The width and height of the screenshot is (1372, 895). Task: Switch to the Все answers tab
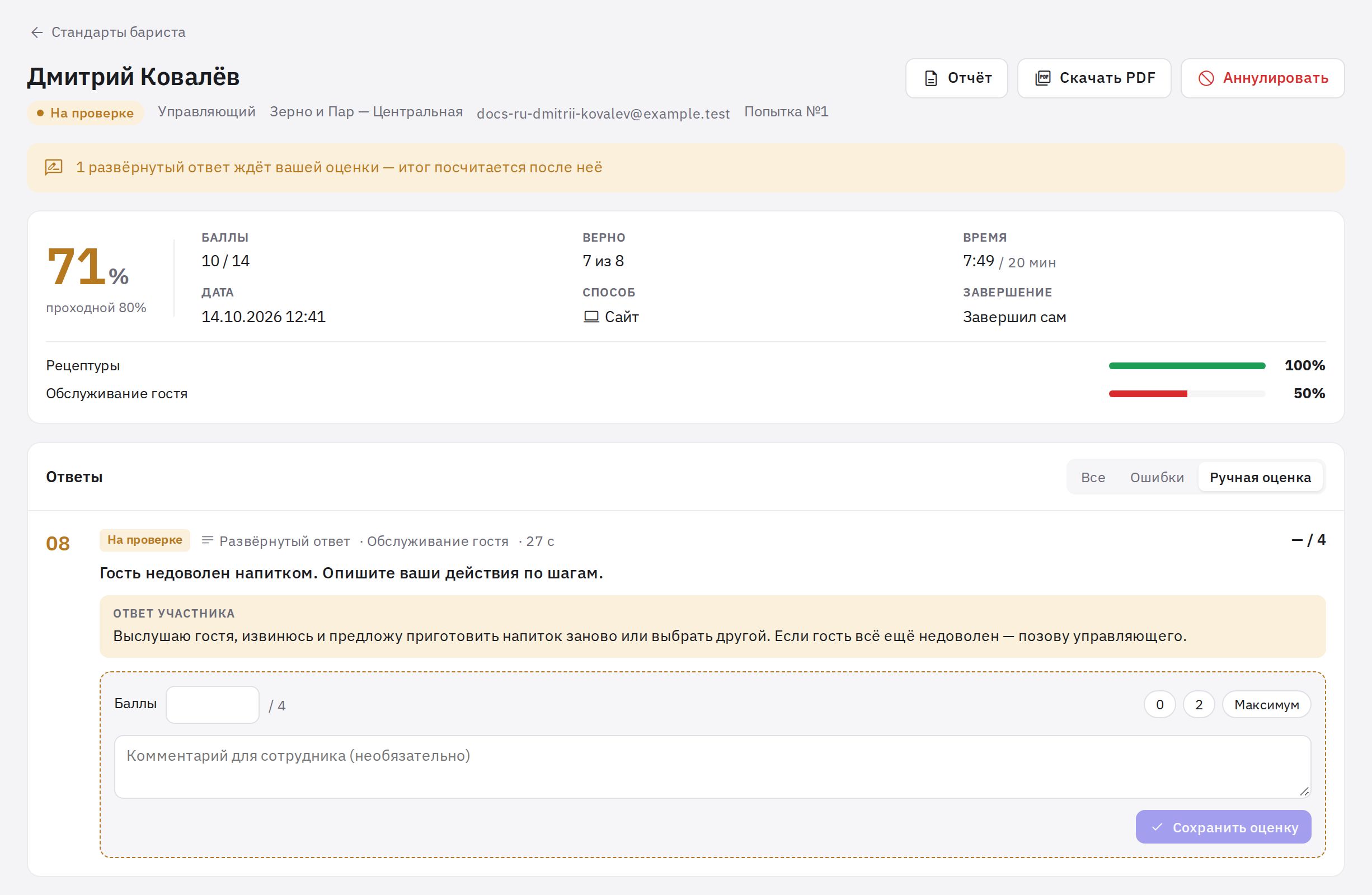1092,477
